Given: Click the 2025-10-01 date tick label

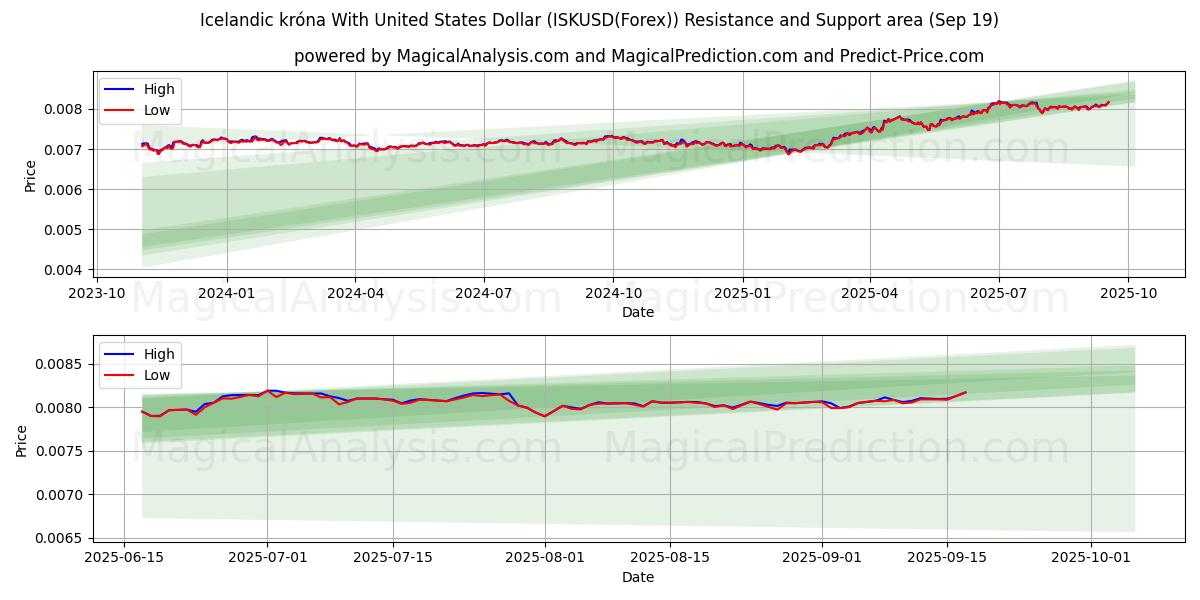Looking at the screenshot, I should [x=1091, y=558].
